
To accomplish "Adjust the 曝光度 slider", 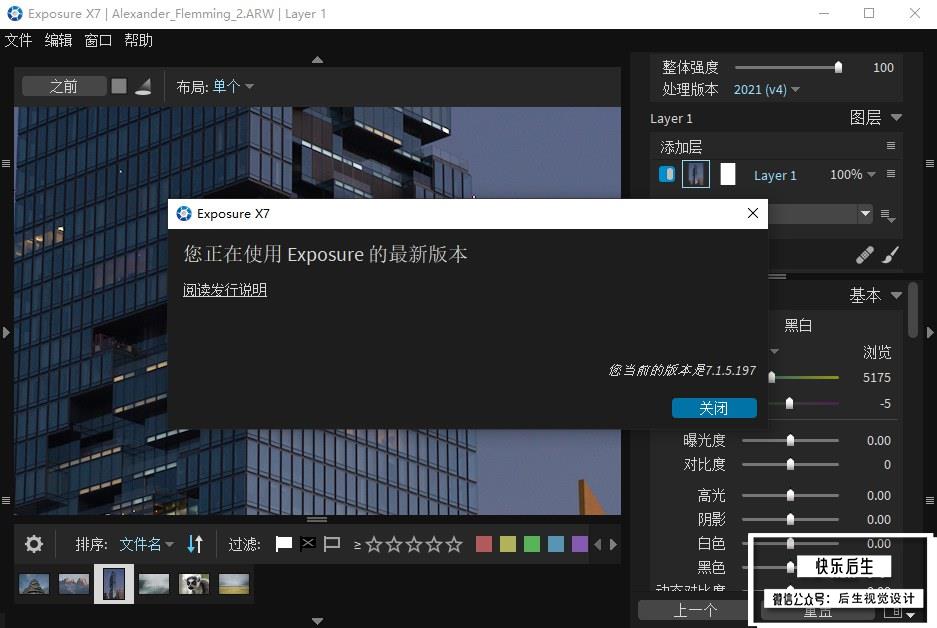I will click(790, 440).
